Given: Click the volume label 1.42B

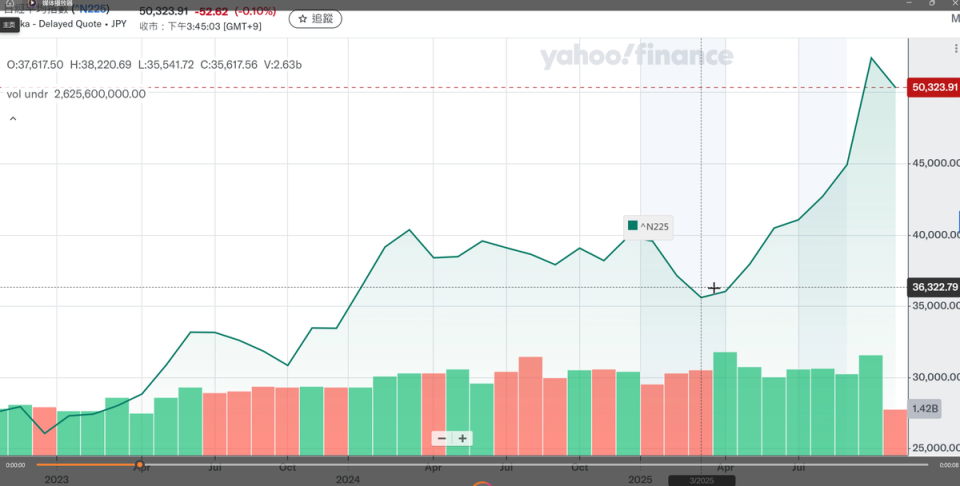Looking at the screenshot, I should [x=923, y=408].
